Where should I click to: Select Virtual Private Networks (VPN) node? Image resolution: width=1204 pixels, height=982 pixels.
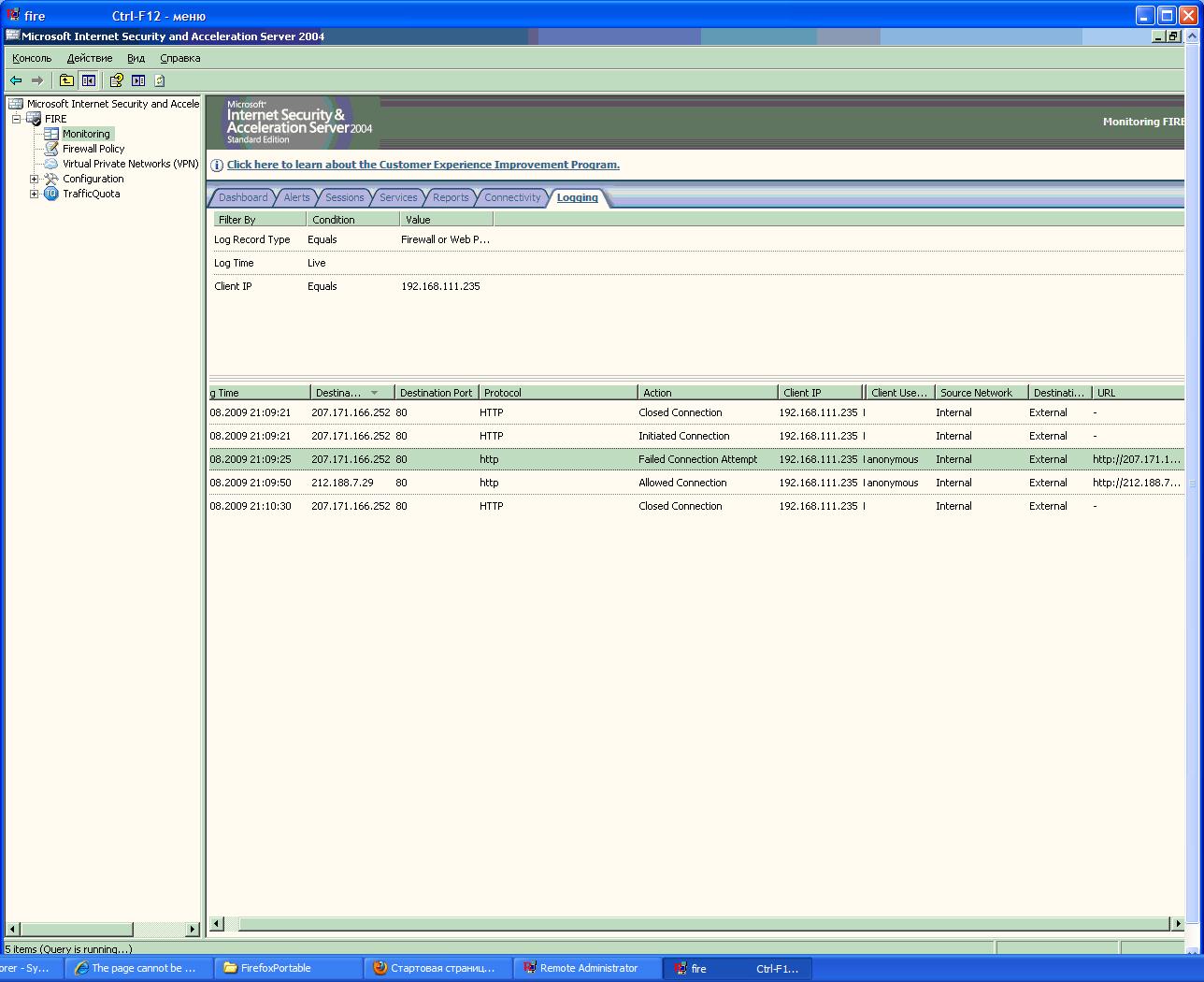pos(131,164)
